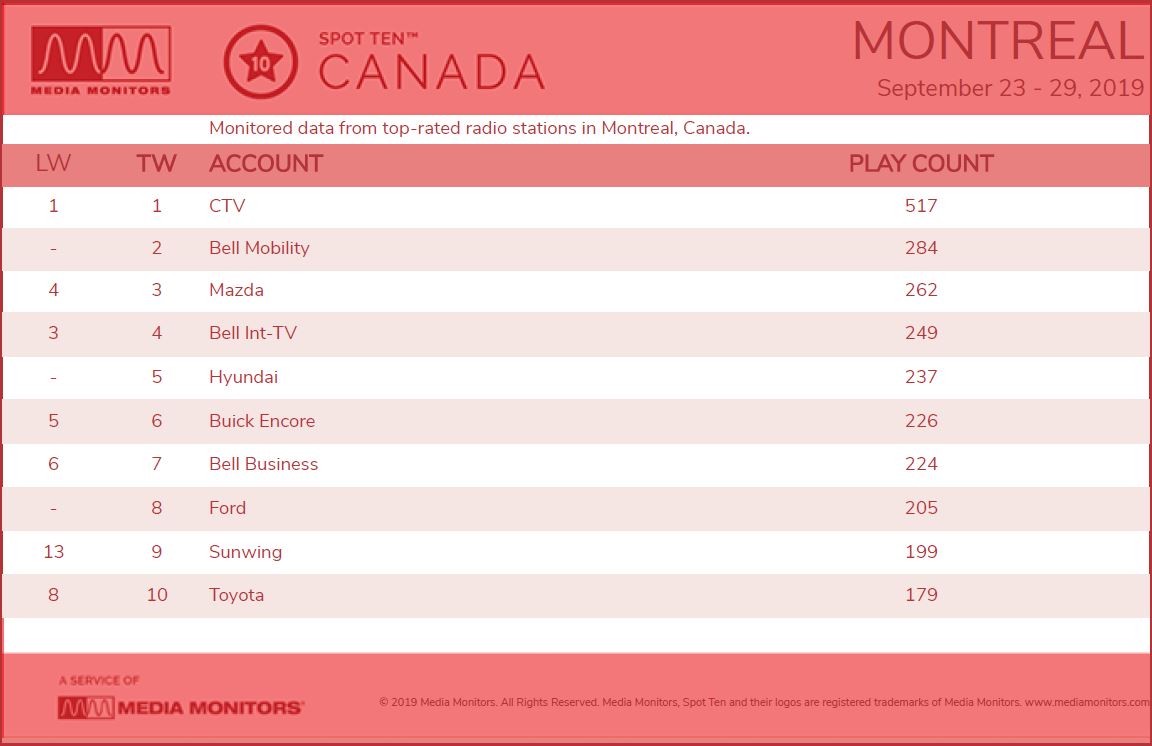
Task: Click the Buick Encore account name
Action: 262,421
